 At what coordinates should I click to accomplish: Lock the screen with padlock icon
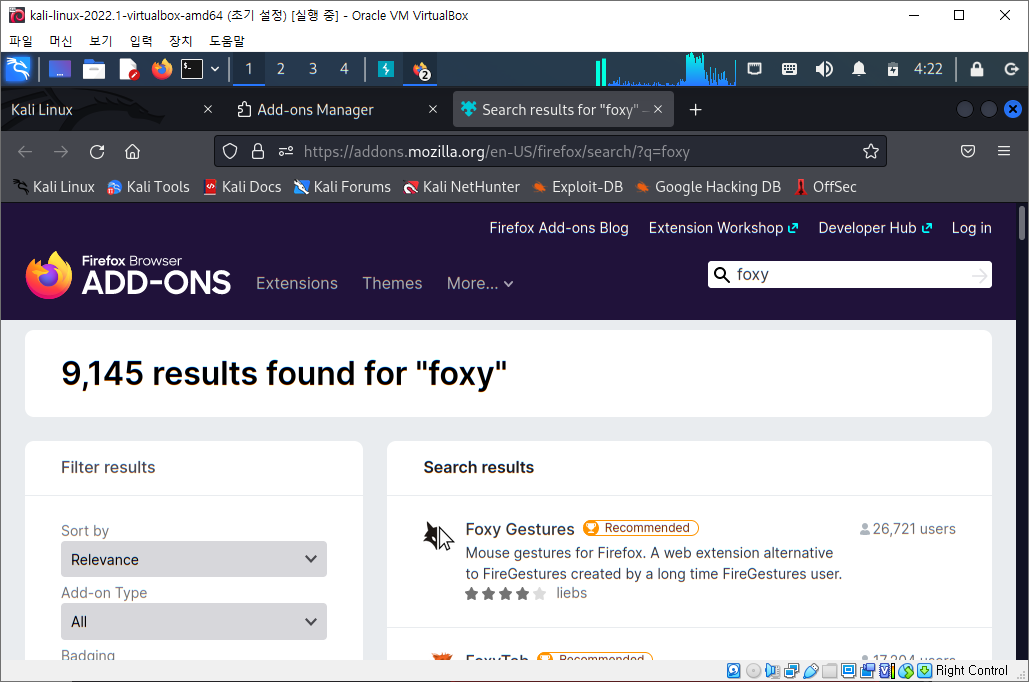click(977, 69)
